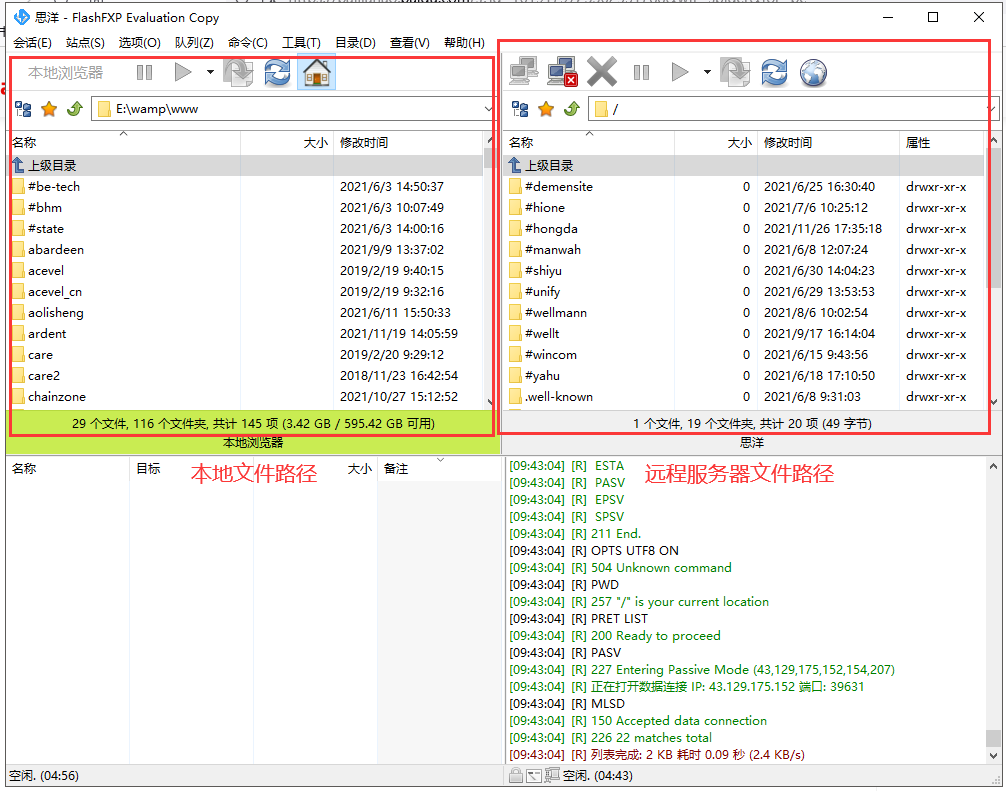Click the disconnect icon with red X

563,73
